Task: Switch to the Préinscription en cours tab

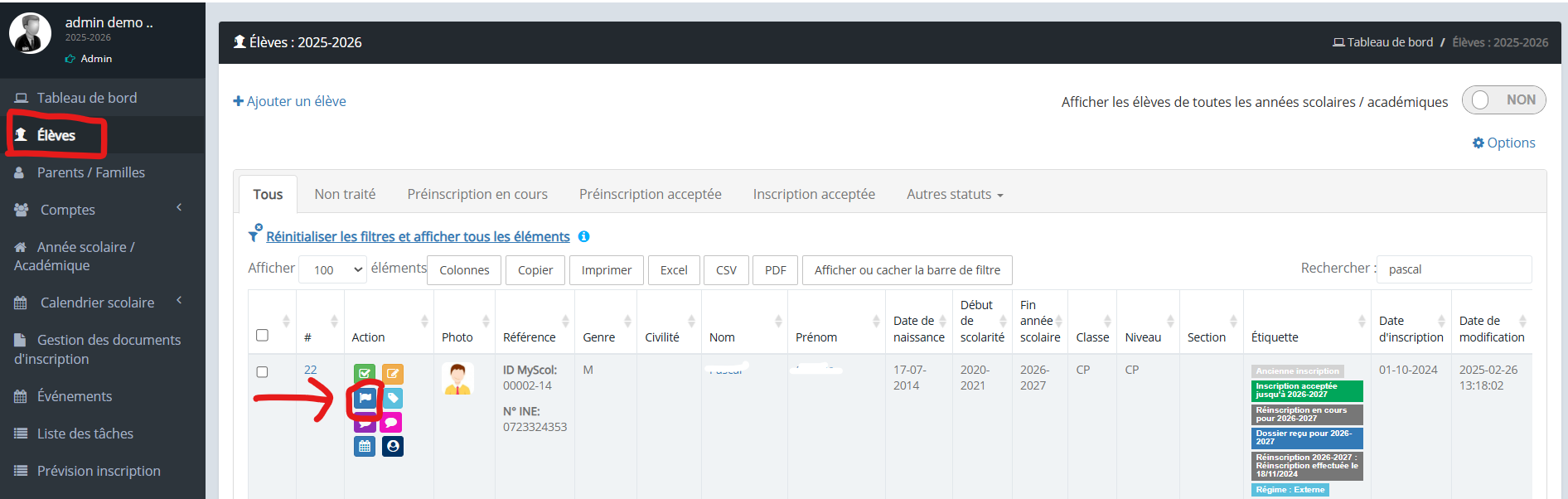Action: click(477, 194)
